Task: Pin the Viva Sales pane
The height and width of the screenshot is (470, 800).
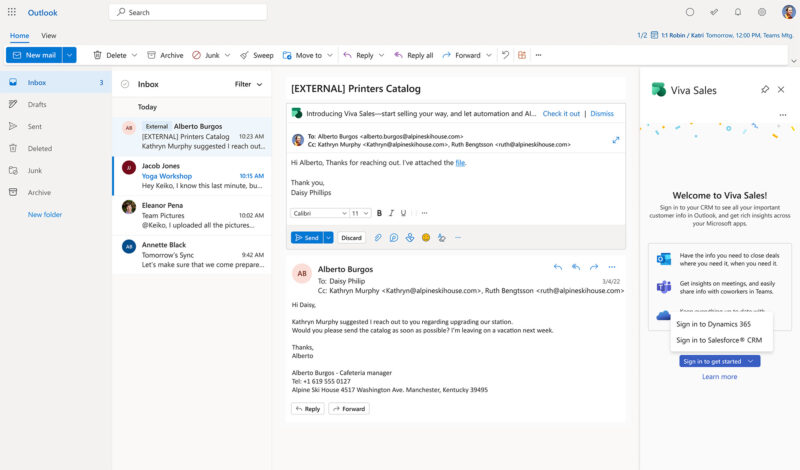Action: coord(765,90)
